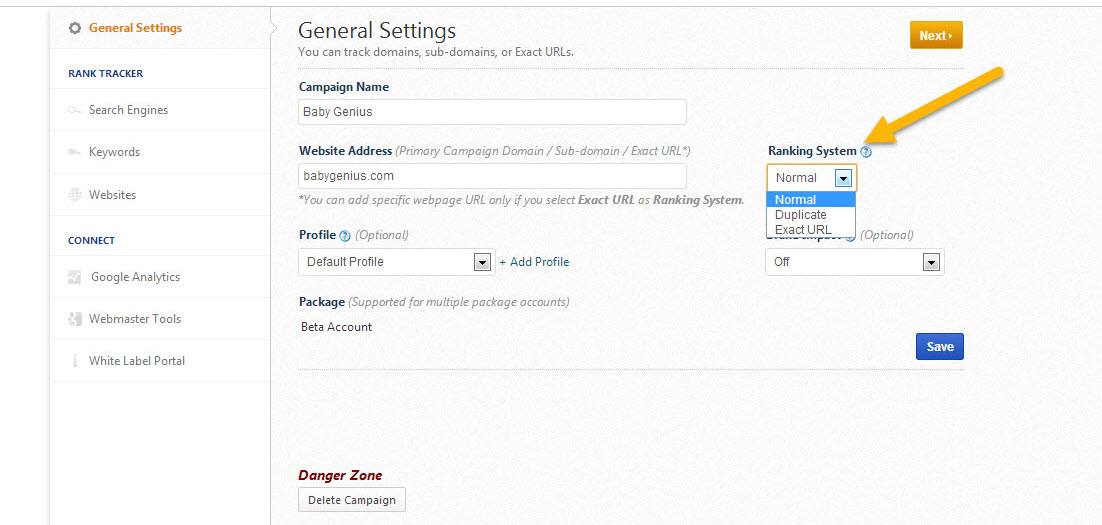Open General Settings in the sidebar
Screen dimensions: 1102x525
click(135, 28)
